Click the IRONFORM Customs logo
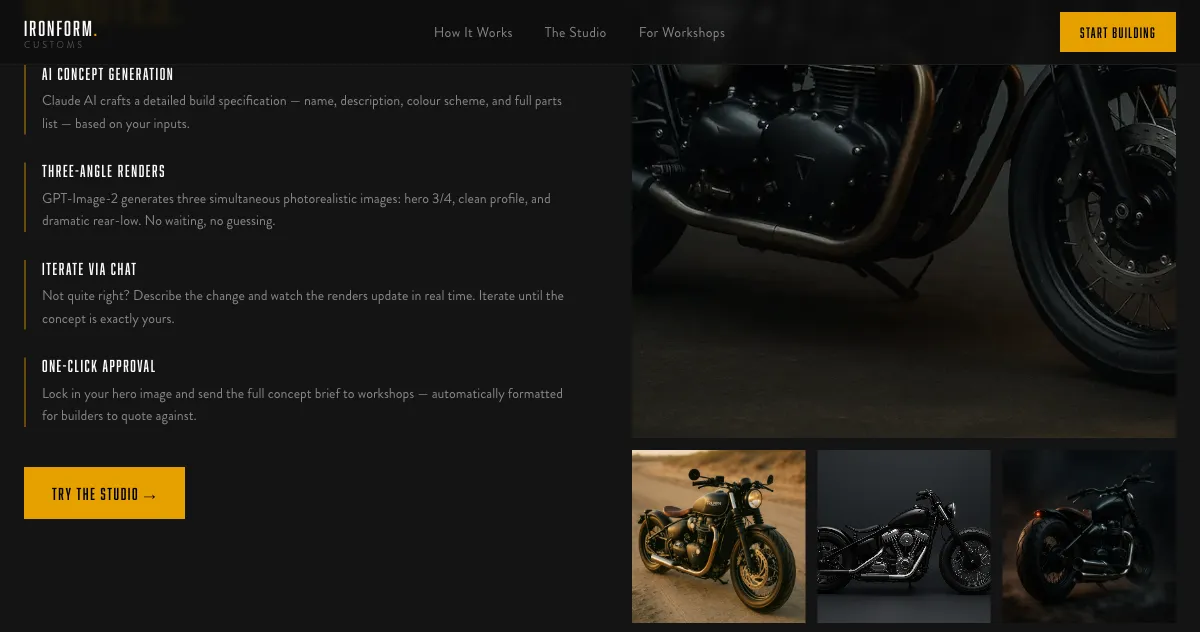 tap(60, 34)
